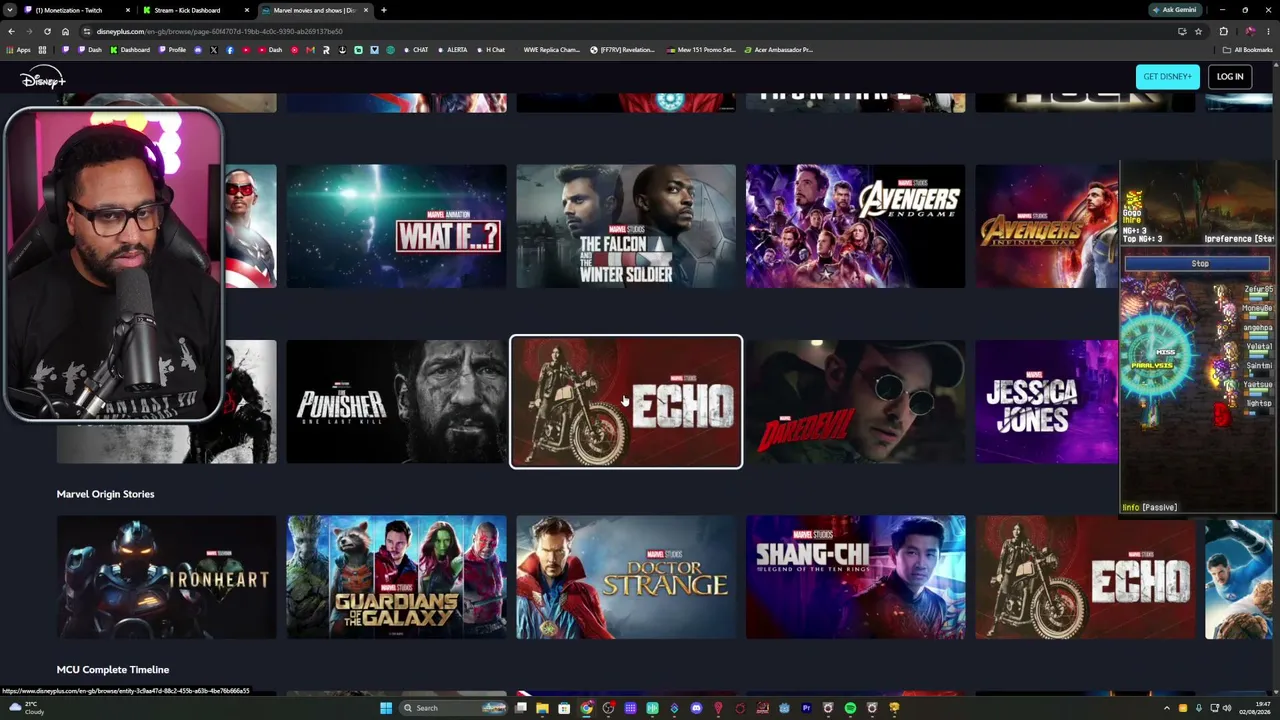Open the Windows Start menu
The height and width of the screenshot is (720, 1280).
tap(386, 708)
